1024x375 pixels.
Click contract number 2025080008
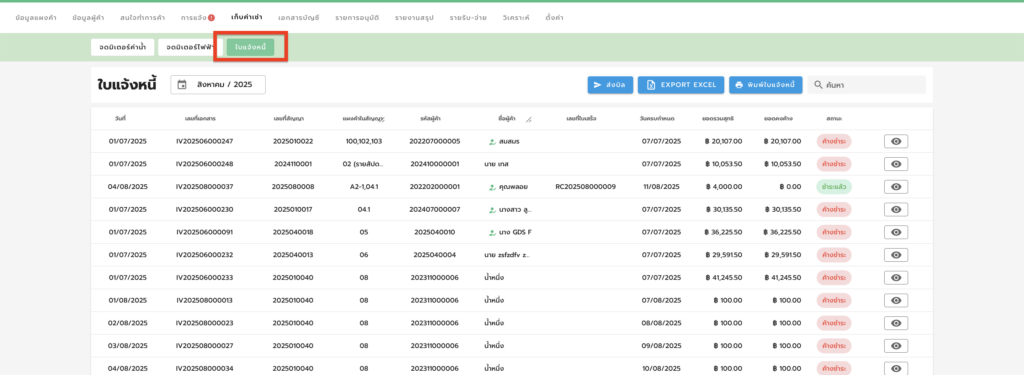[293, 187]
